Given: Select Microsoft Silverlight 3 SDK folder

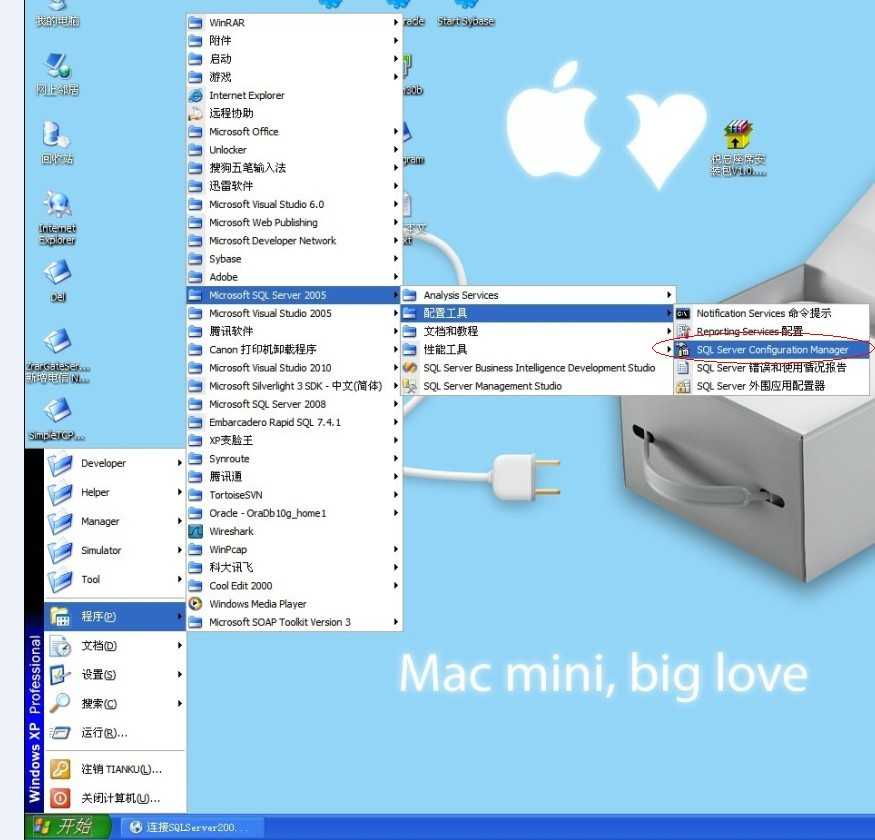Looking at the screenshot, I should [294, 386].
